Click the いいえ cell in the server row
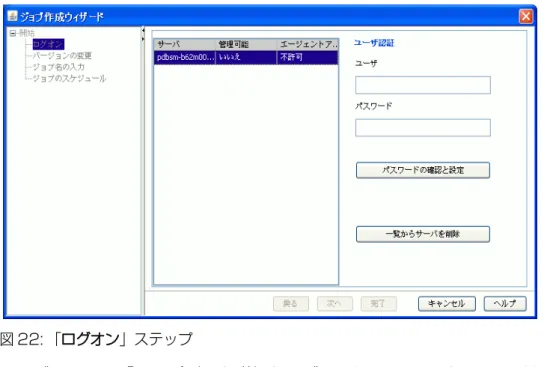Viewport: 544px width, 367px height. (x=246, y=57)
